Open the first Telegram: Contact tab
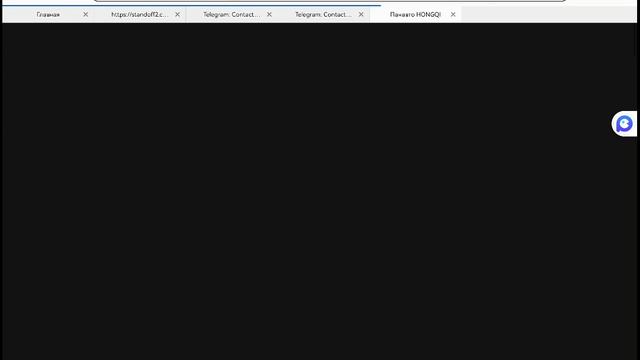The image size is (640, 360). (231, 15)
